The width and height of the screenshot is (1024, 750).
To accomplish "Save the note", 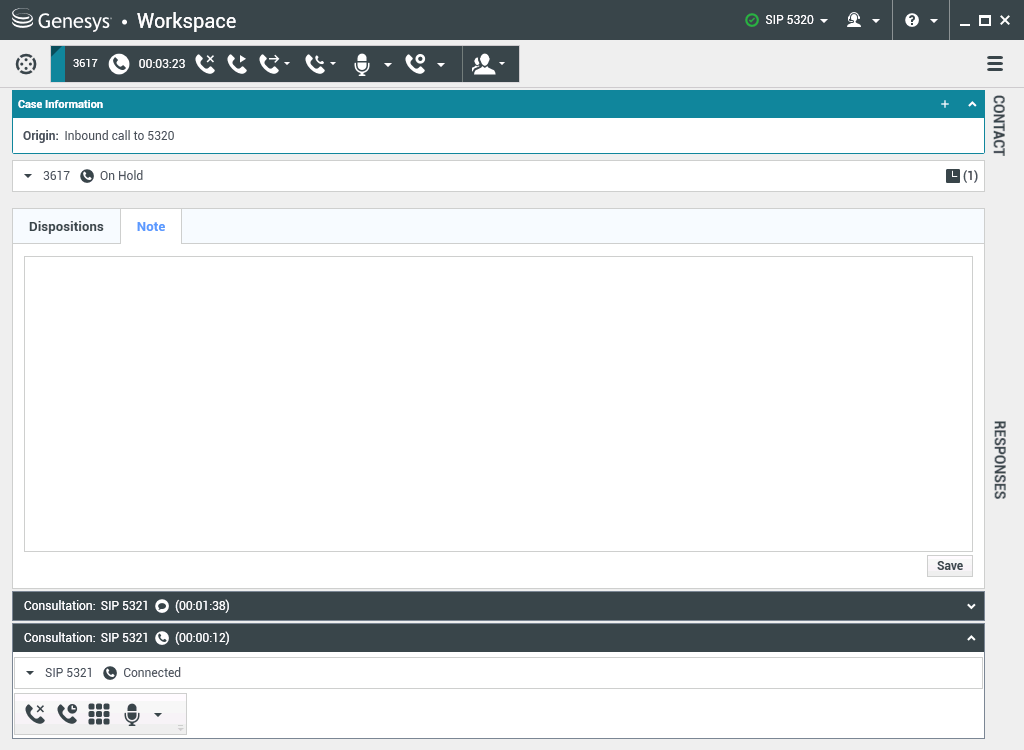I will [x=949, y=566].
